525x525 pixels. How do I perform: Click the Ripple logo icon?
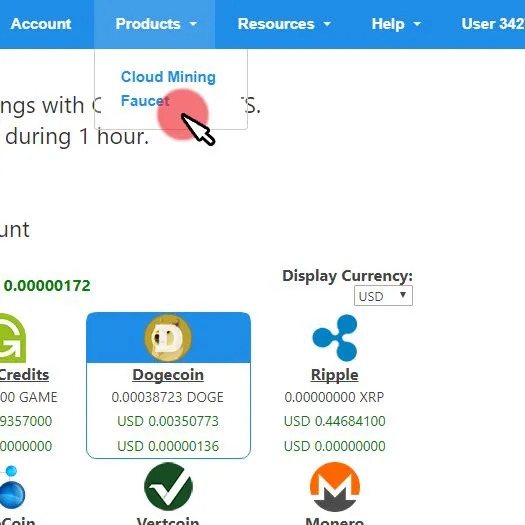pos(334,338)
